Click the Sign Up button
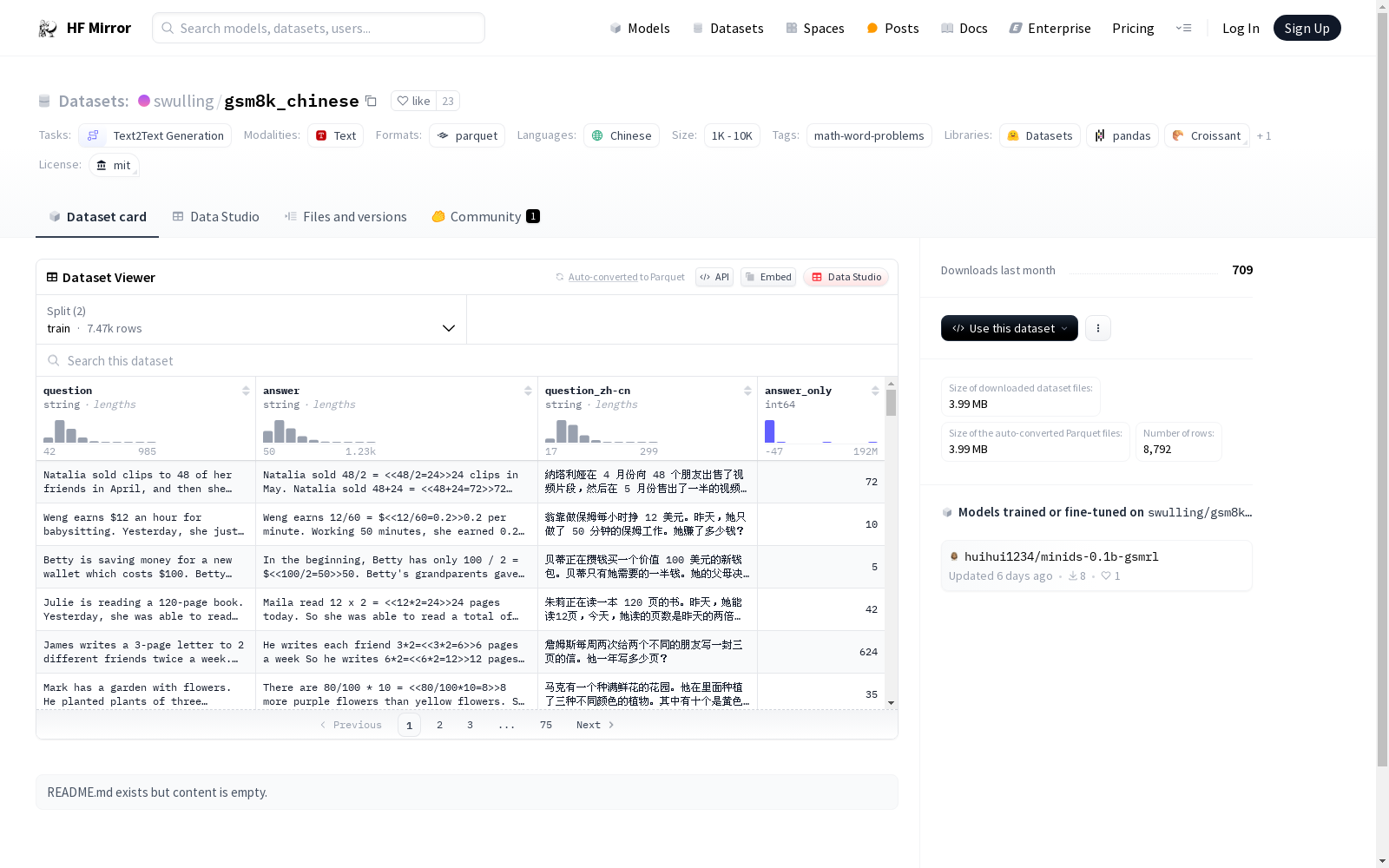The height and width of the screenshot is (868, 1389). pos(1307,28)
